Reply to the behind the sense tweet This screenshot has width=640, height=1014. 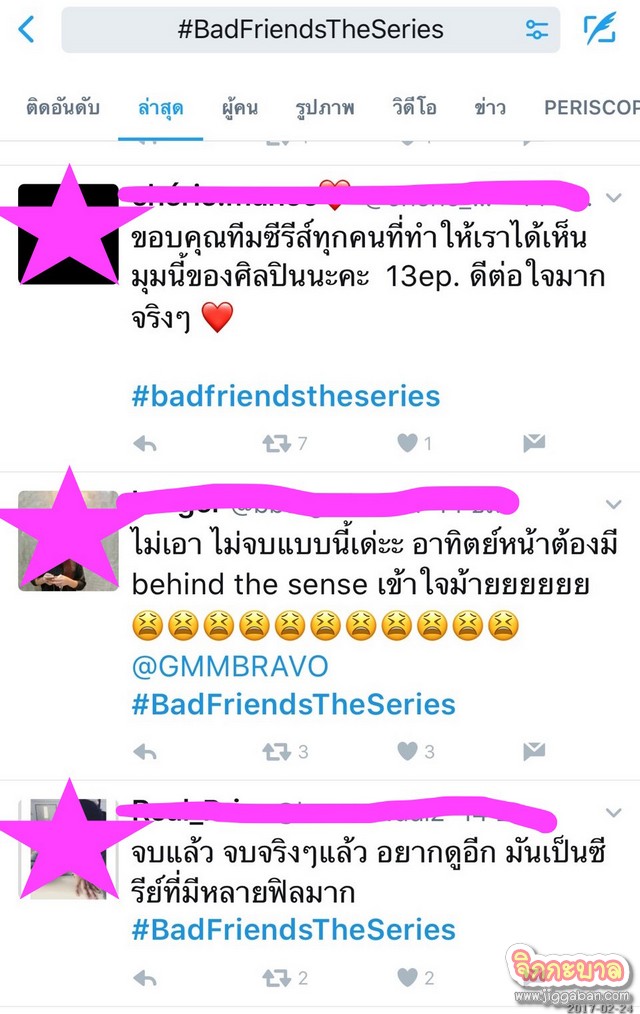tap(145, 751)
